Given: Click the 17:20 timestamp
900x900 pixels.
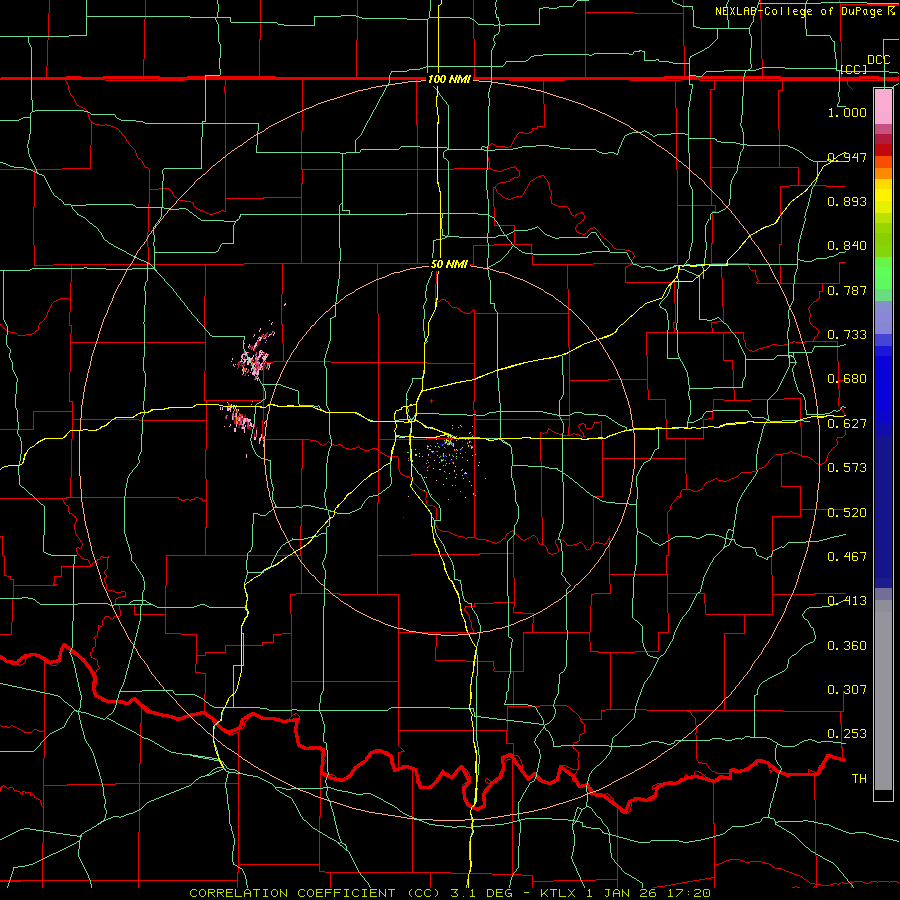Looking at the screenshot, I should click(691, 893).
